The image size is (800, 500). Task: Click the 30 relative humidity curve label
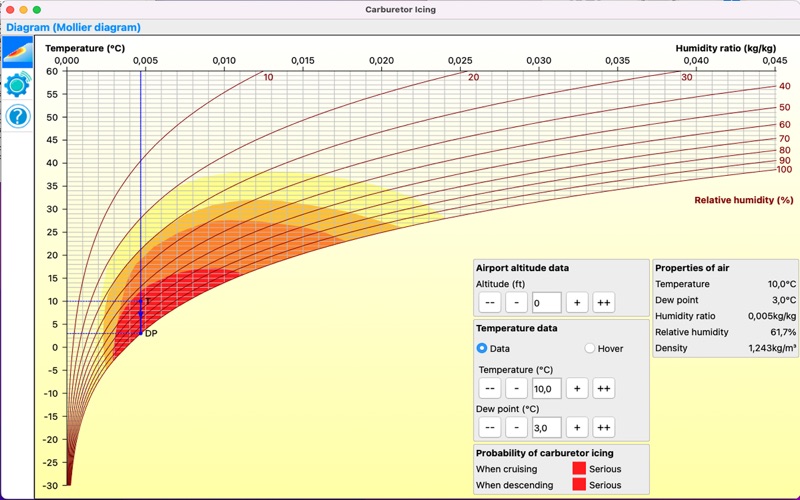[687, 78]
